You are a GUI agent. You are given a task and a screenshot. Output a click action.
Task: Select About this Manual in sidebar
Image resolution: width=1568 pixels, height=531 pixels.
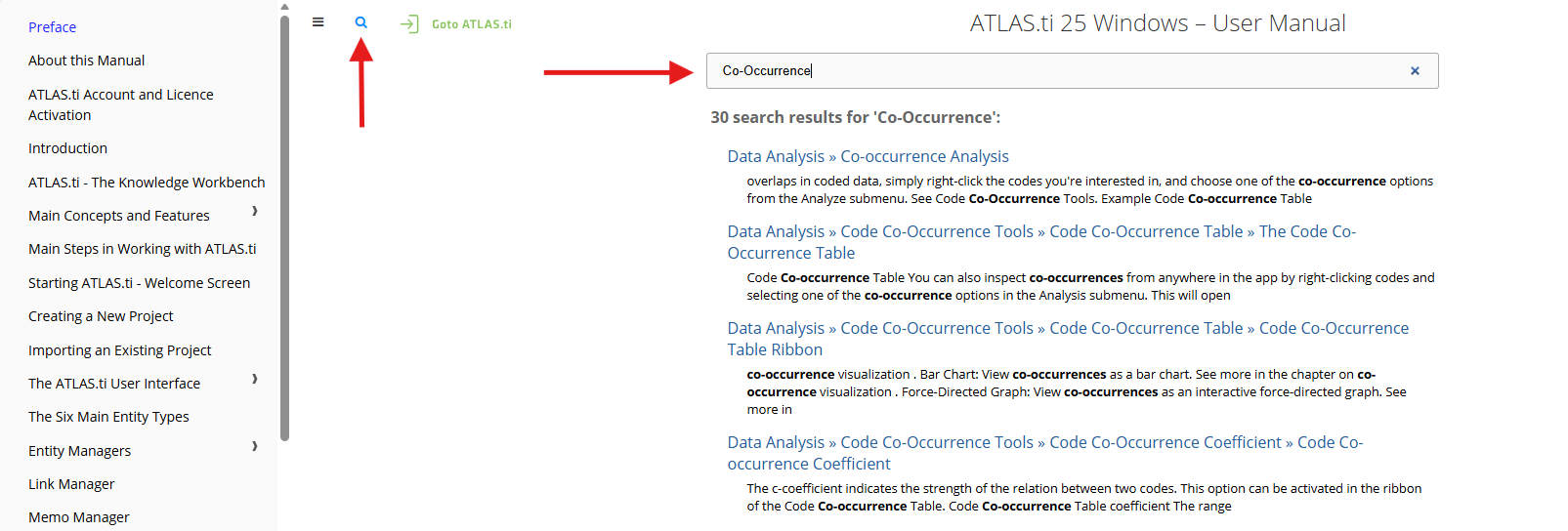tap(86, 61)
